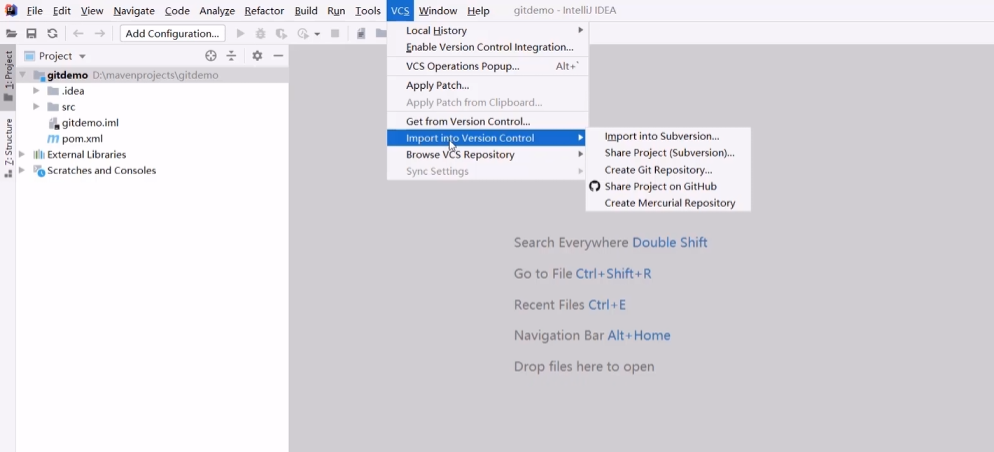Screen dimensions: 994x452
Task: Click the Stop square toolbar icon
Action: (x=335, y=34)
